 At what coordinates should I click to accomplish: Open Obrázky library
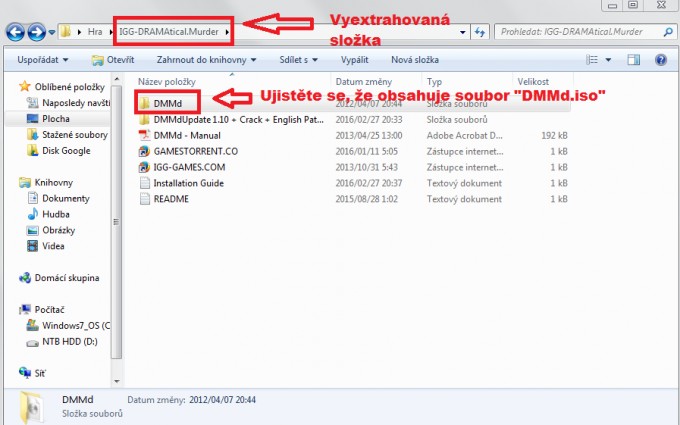(x=58, y=230)
